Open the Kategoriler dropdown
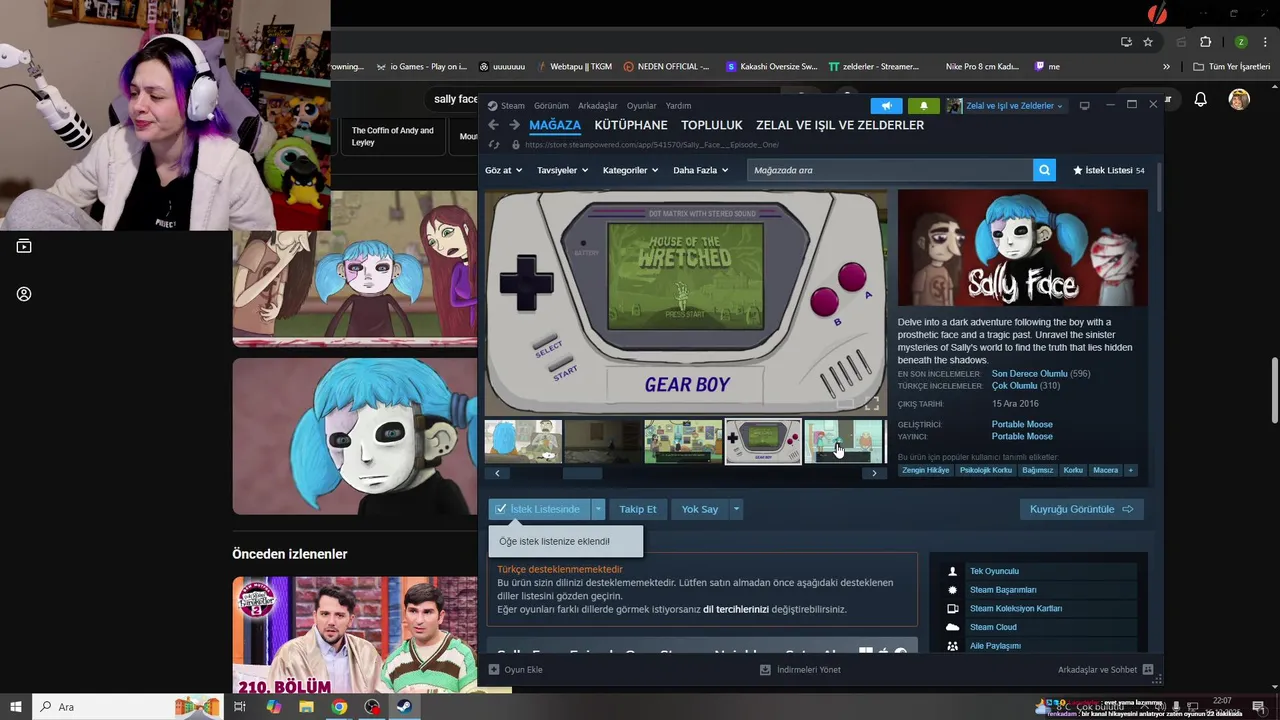 pos(630,170)
